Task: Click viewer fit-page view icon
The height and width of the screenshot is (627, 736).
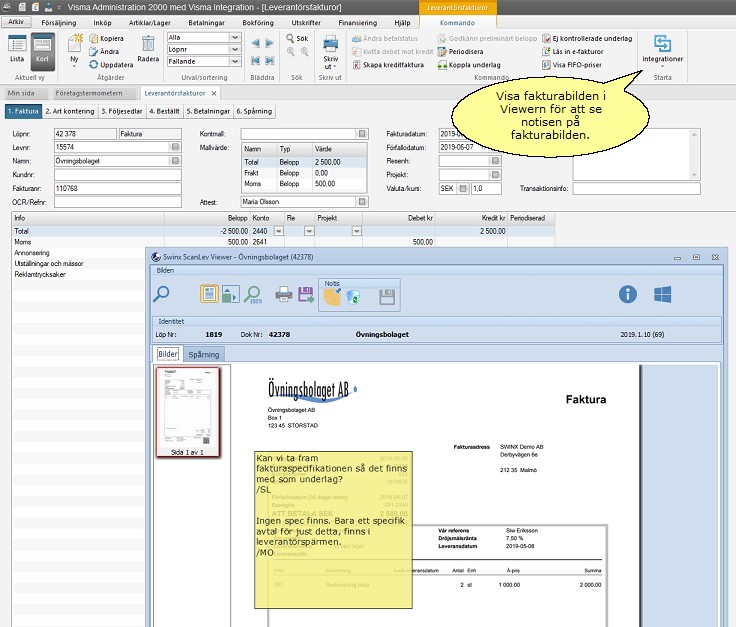Action: point(209,294)
